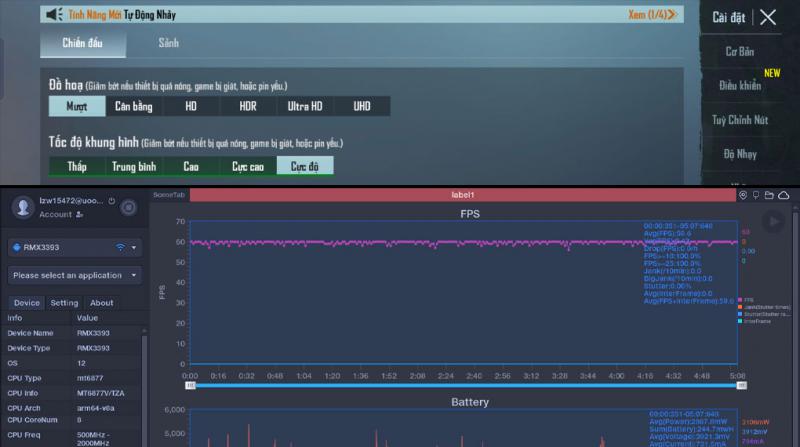Click the CPU Info value MT6877V/TZA
Image resolution: width=800 pixels, height=447 pixels.
click(101, 393)
